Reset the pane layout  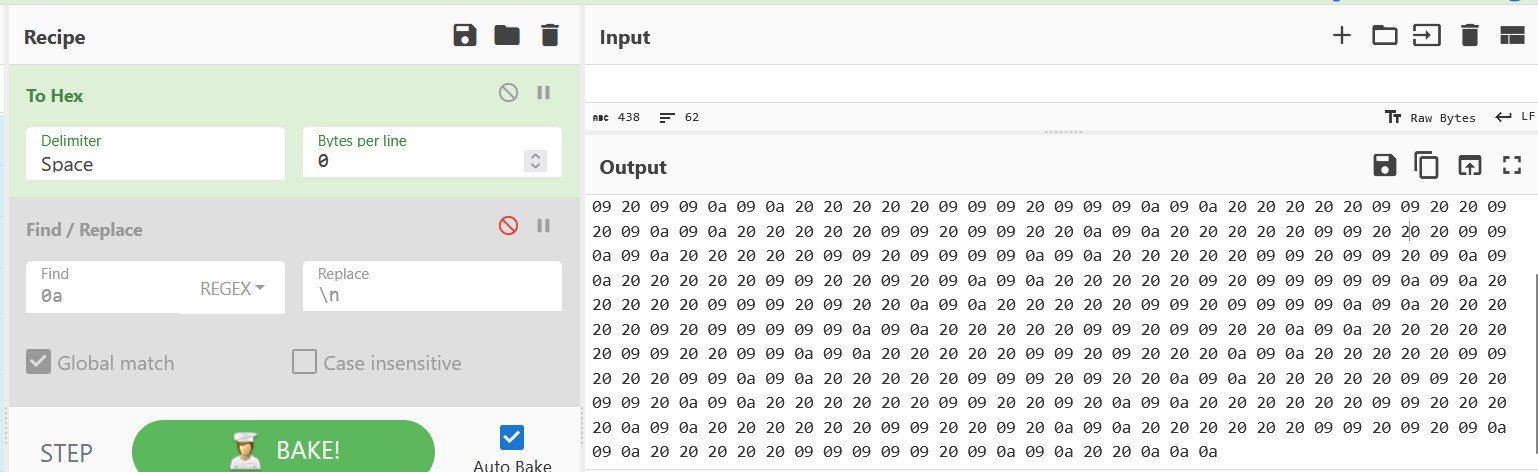coord(1511,36)
